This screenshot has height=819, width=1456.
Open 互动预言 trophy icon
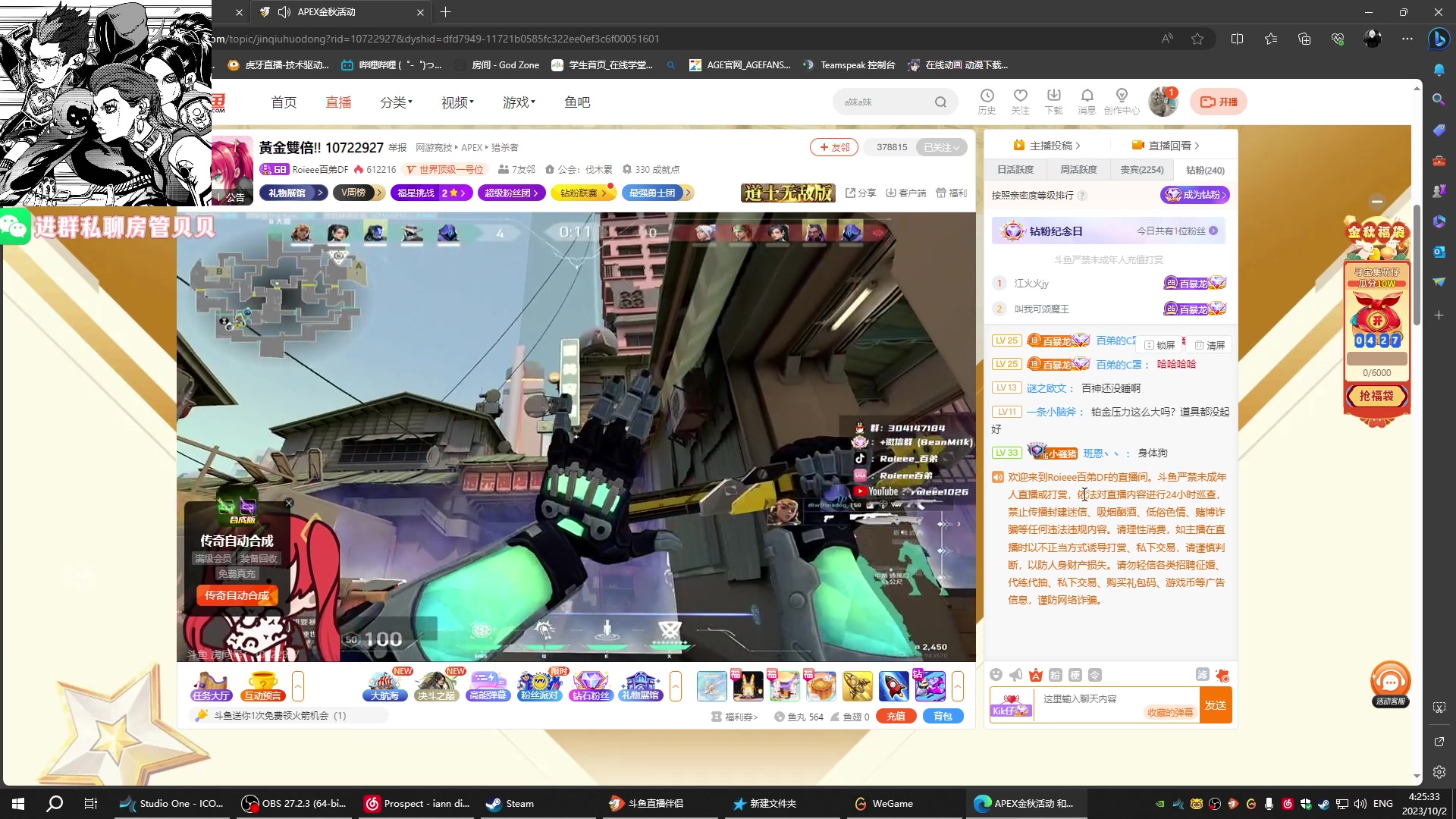262,686
